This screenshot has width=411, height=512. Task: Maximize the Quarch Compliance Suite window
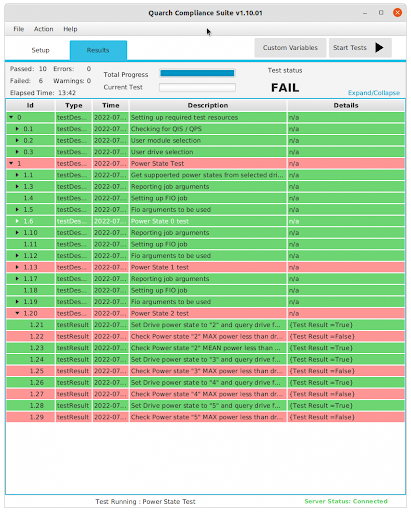pos(381,13)
